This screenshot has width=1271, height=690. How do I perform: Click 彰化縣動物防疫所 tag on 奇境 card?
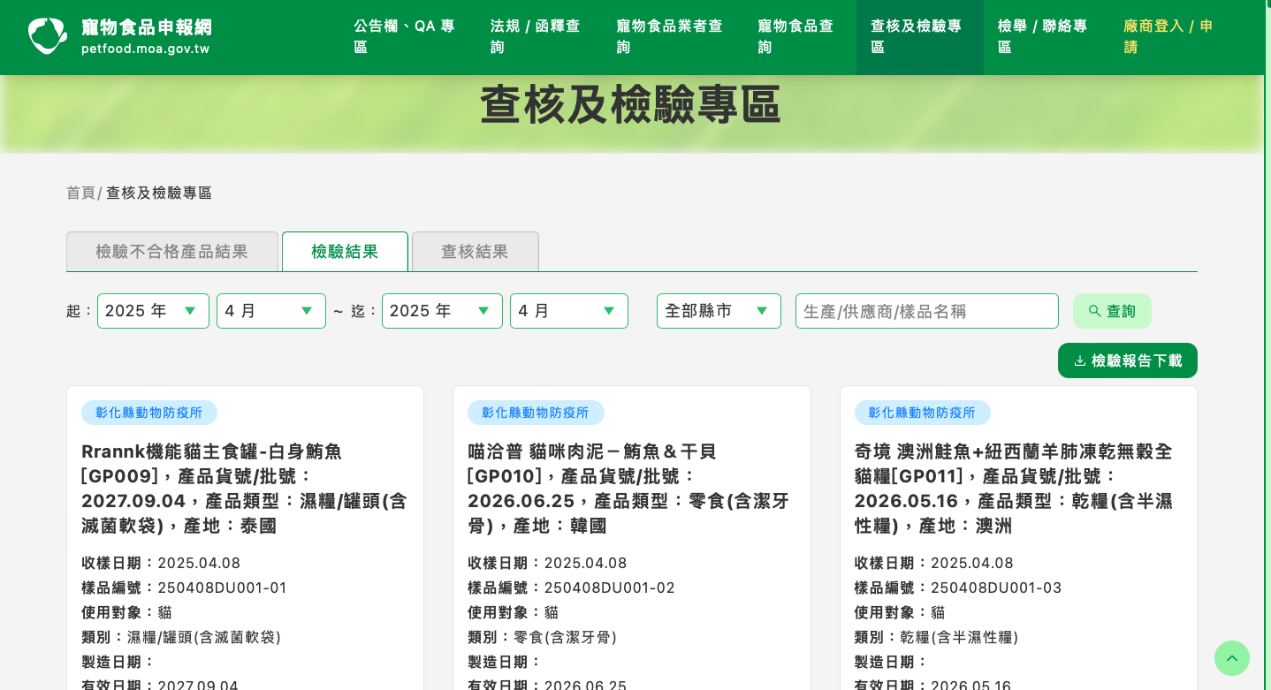(x=922, y=412)
